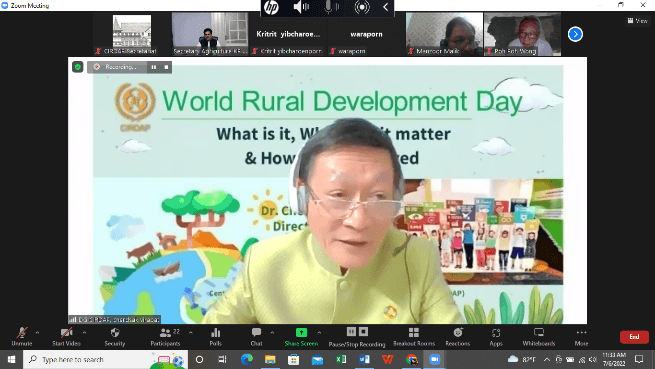The image size is (655, 369).
Task: Click the taskbar search box
Action: [105, 359]
